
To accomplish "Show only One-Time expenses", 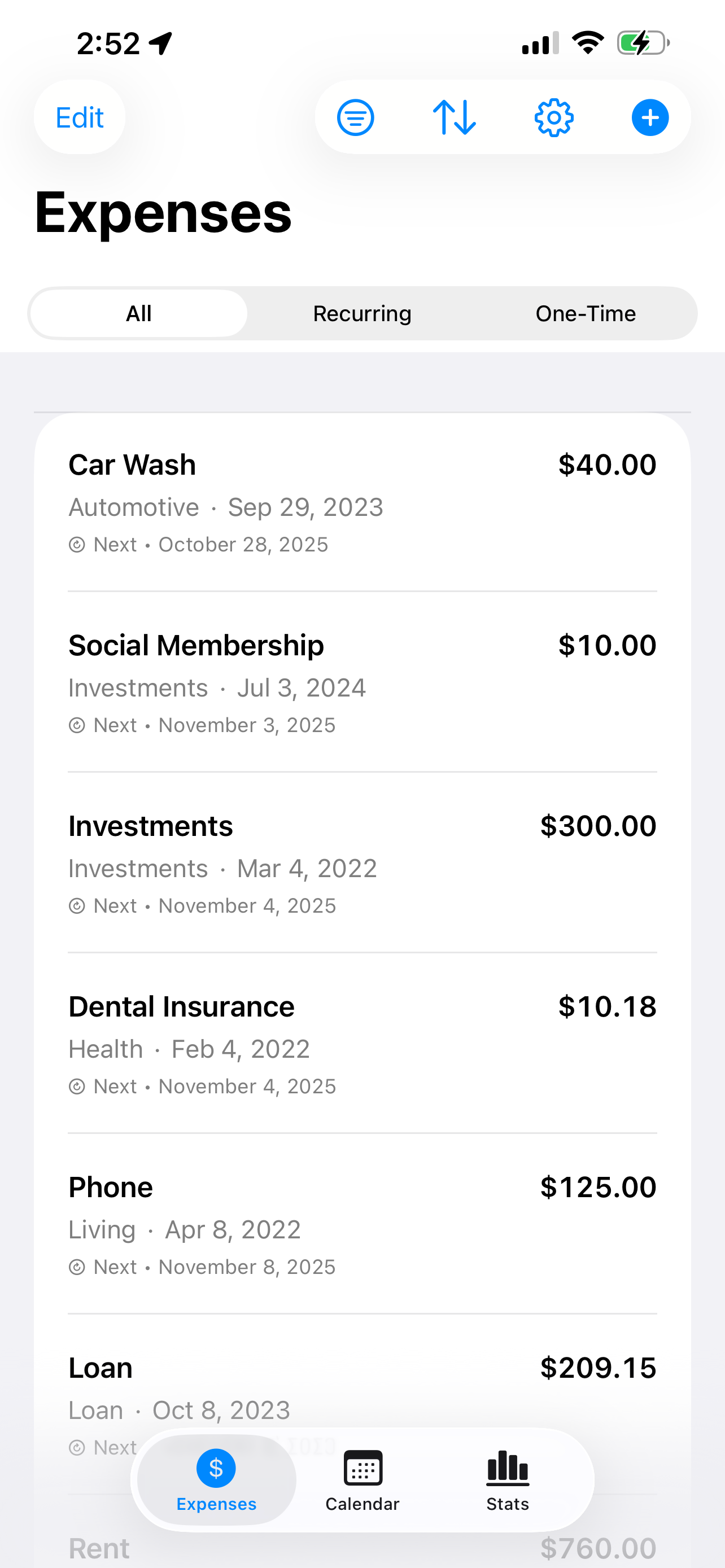I will pyautogui.click(x=586, y=313).
